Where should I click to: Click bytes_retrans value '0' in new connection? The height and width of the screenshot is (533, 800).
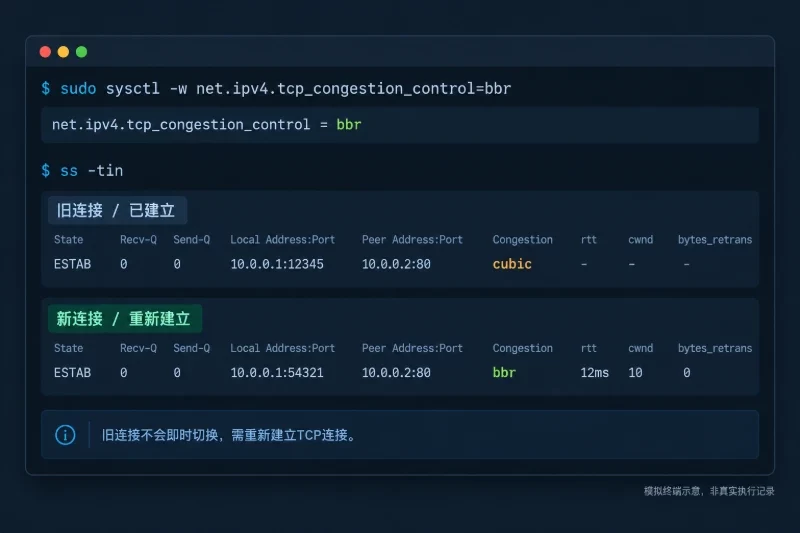click(687, 373)
